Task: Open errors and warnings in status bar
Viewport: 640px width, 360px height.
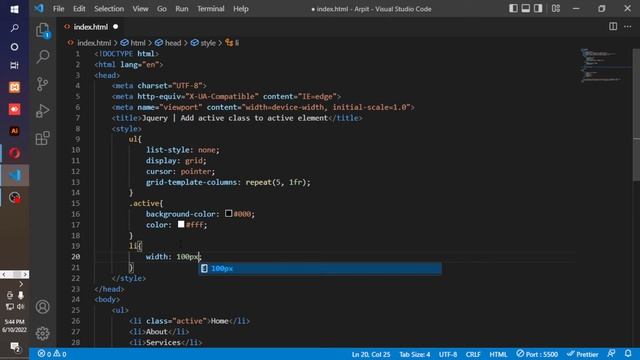Action: (x=52, y=354)
